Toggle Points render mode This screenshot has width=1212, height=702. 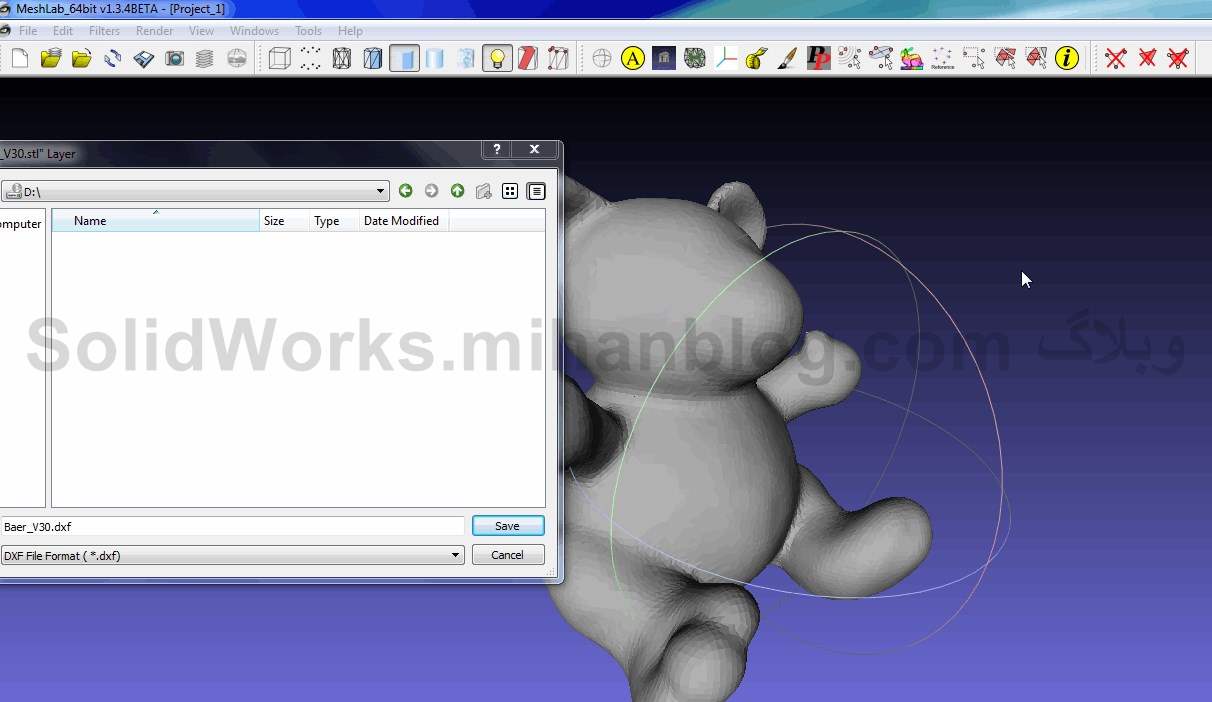(x=311, y=59)
